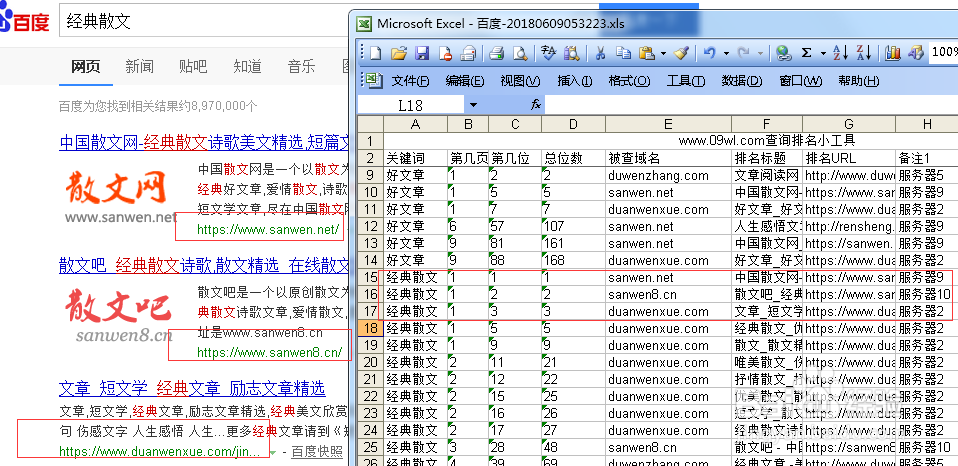Click the Permission icon in Excel toolbar
The image size is (958, 466).
point(445,53)
